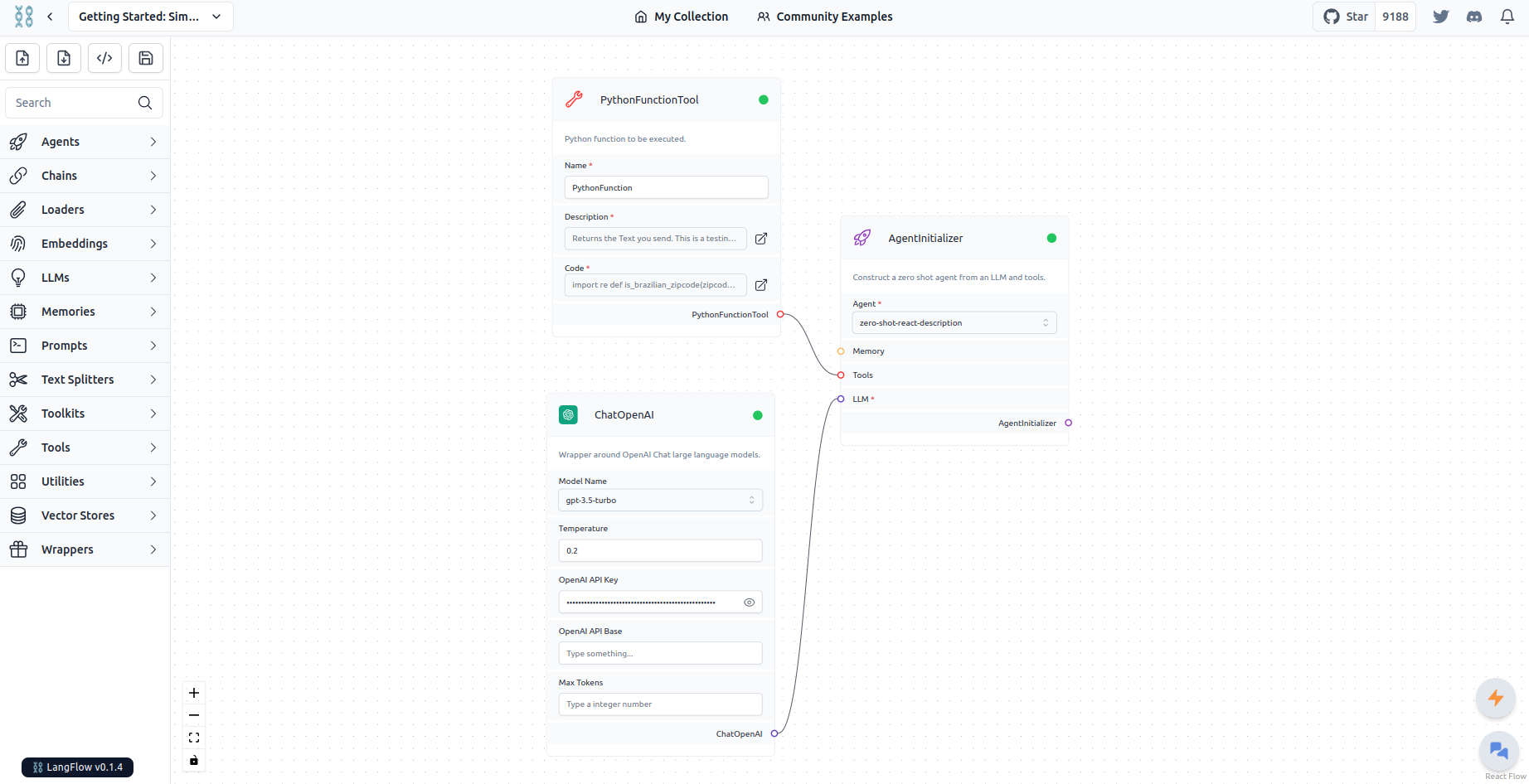Click the GitHub Star button
Viewport: 1529px width, 784px height.
(1345, 17)
